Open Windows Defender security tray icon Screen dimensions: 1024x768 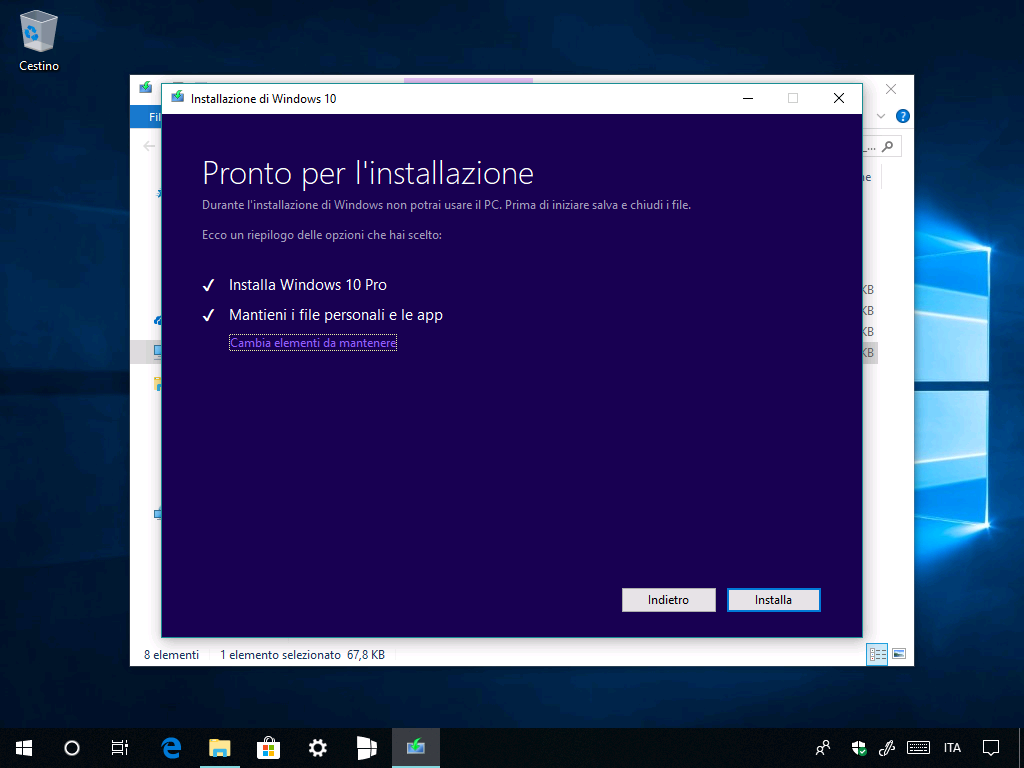[859, 748]
